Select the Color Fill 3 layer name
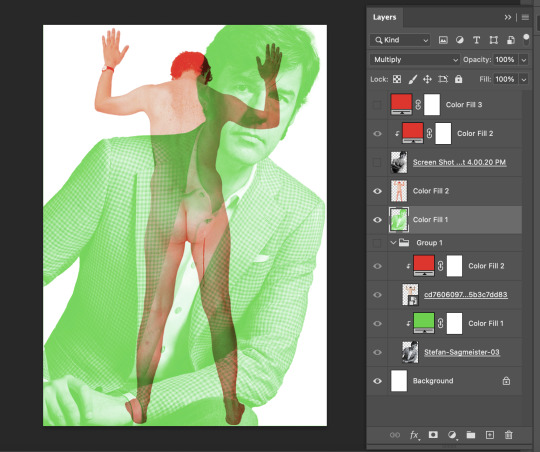Screen dimensions: 540x452 point(464,105)
